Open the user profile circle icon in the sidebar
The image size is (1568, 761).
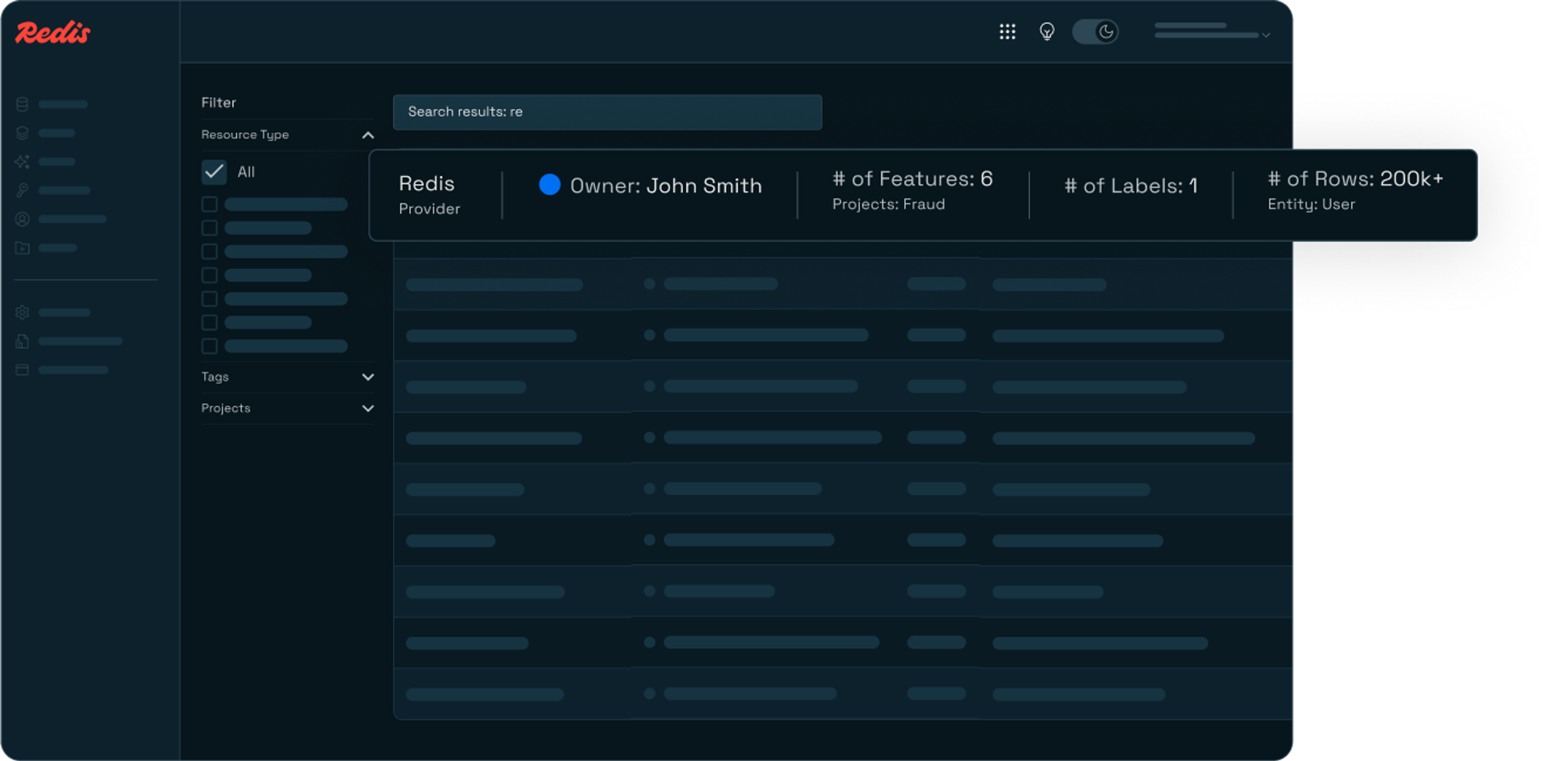tap(22, 219)
